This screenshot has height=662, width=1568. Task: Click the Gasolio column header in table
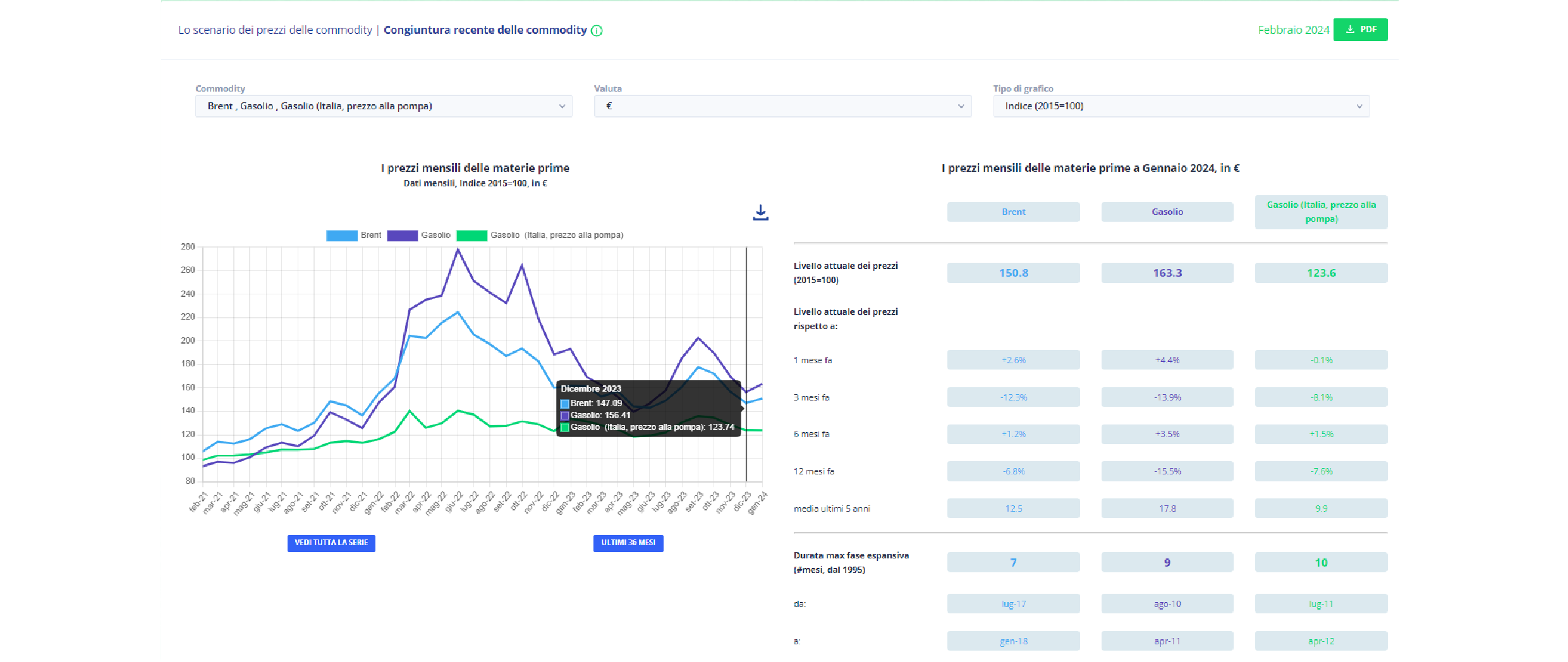[x=1167, y=212]
